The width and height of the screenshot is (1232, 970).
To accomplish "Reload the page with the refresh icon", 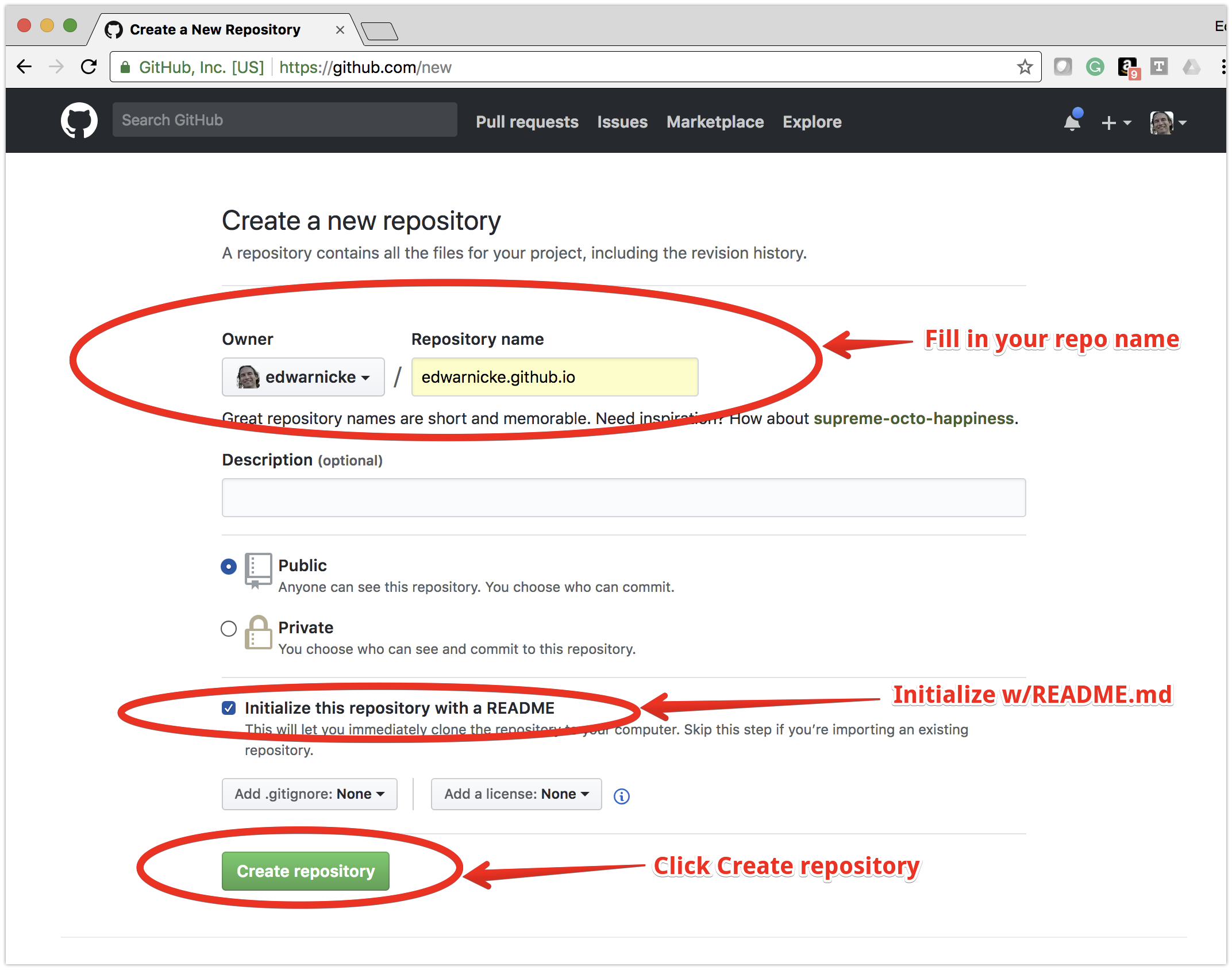I will pyautogui.click(x=88, y=67).
